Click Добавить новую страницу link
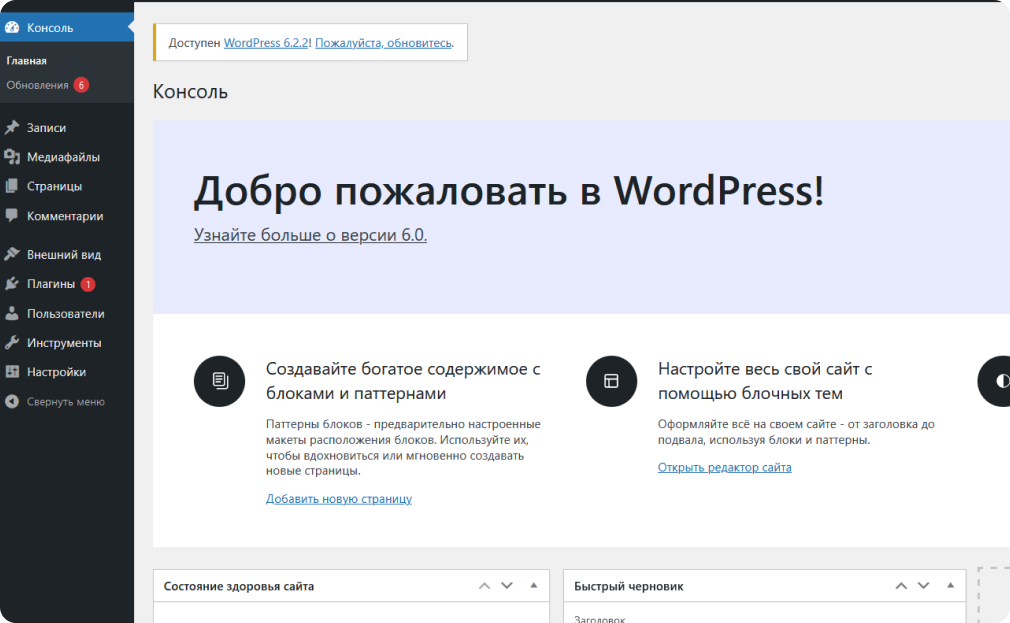This screenshot has height=623, width=1010. [x=338, y=499]
